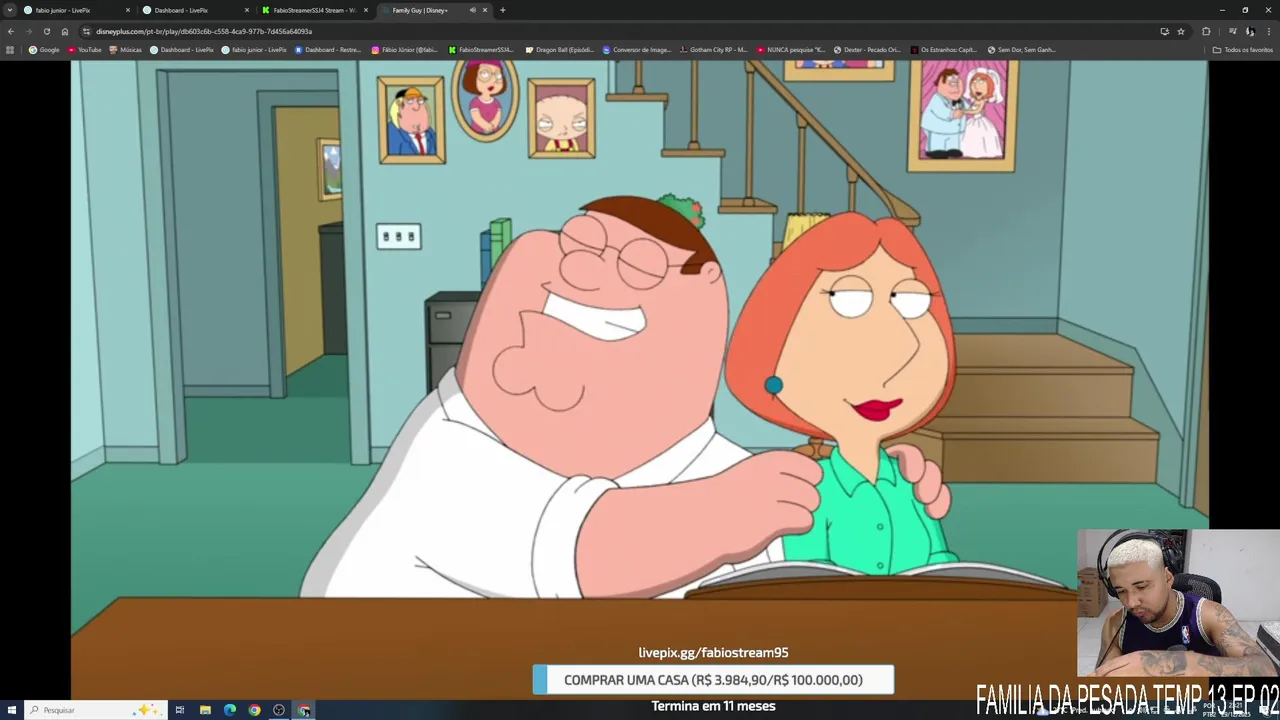
Task: Open the 'Sem Dor, Sem Ganh...' bookmark
Action: click(1021, 49)
